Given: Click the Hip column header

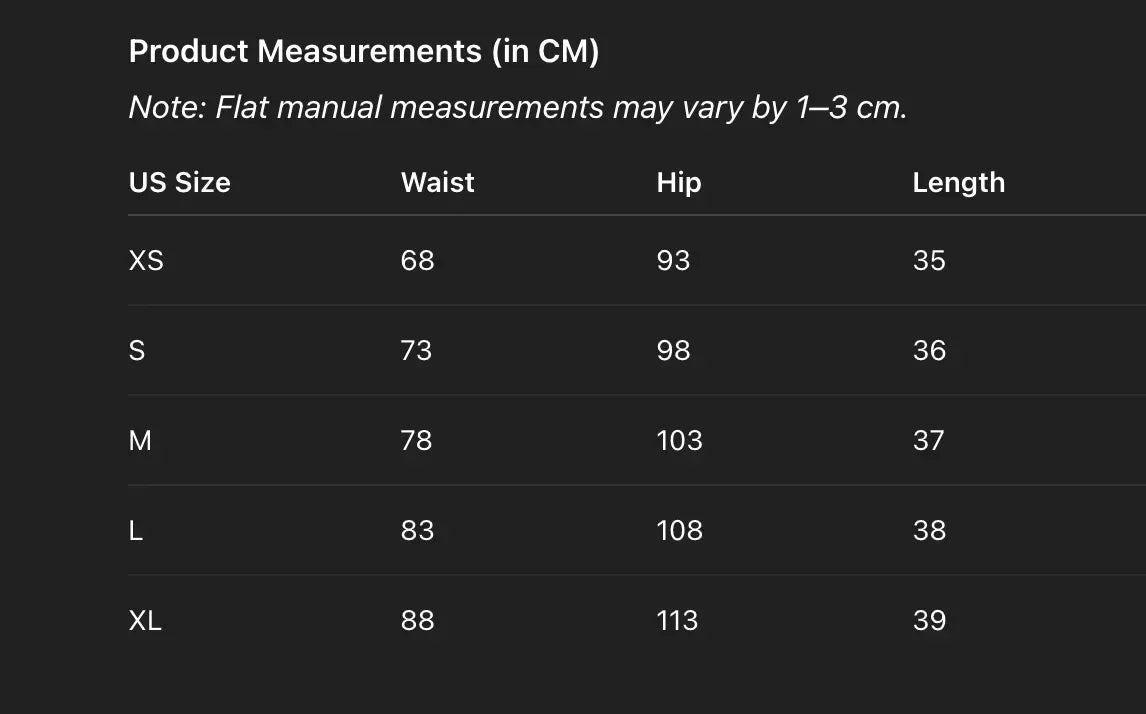Looking at the screenshot, I should (679, 183).
